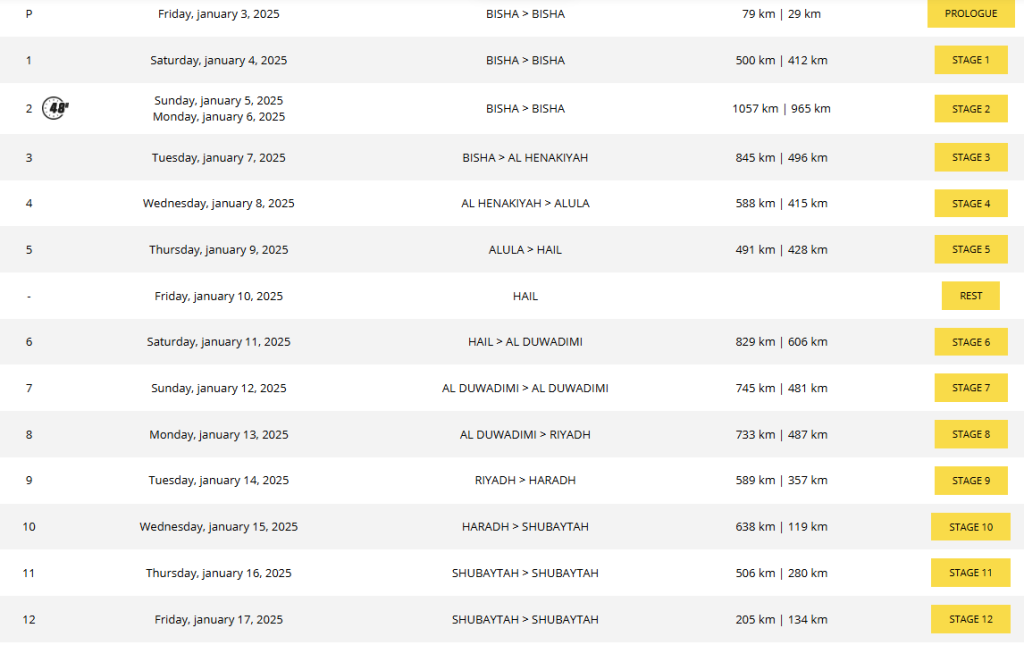
Task: Click the HAIL > AL DUWADIMI route
Action: (525, 342)
